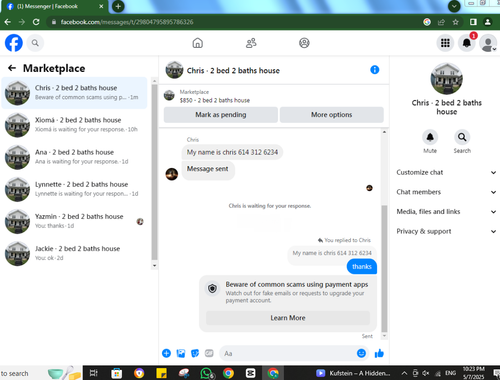The width and height of the screenshot is (500, 380).
Task: Open the Facebook logo home link
Action: [14, 43]
